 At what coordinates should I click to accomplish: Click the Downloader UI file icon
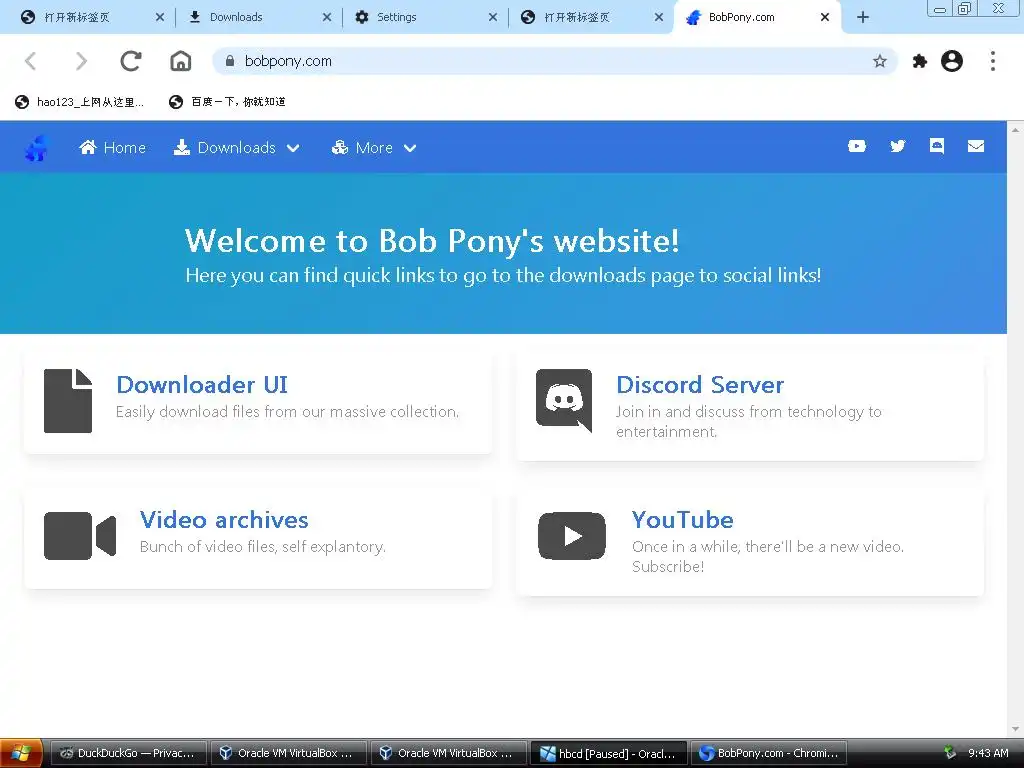click(68, 401)
